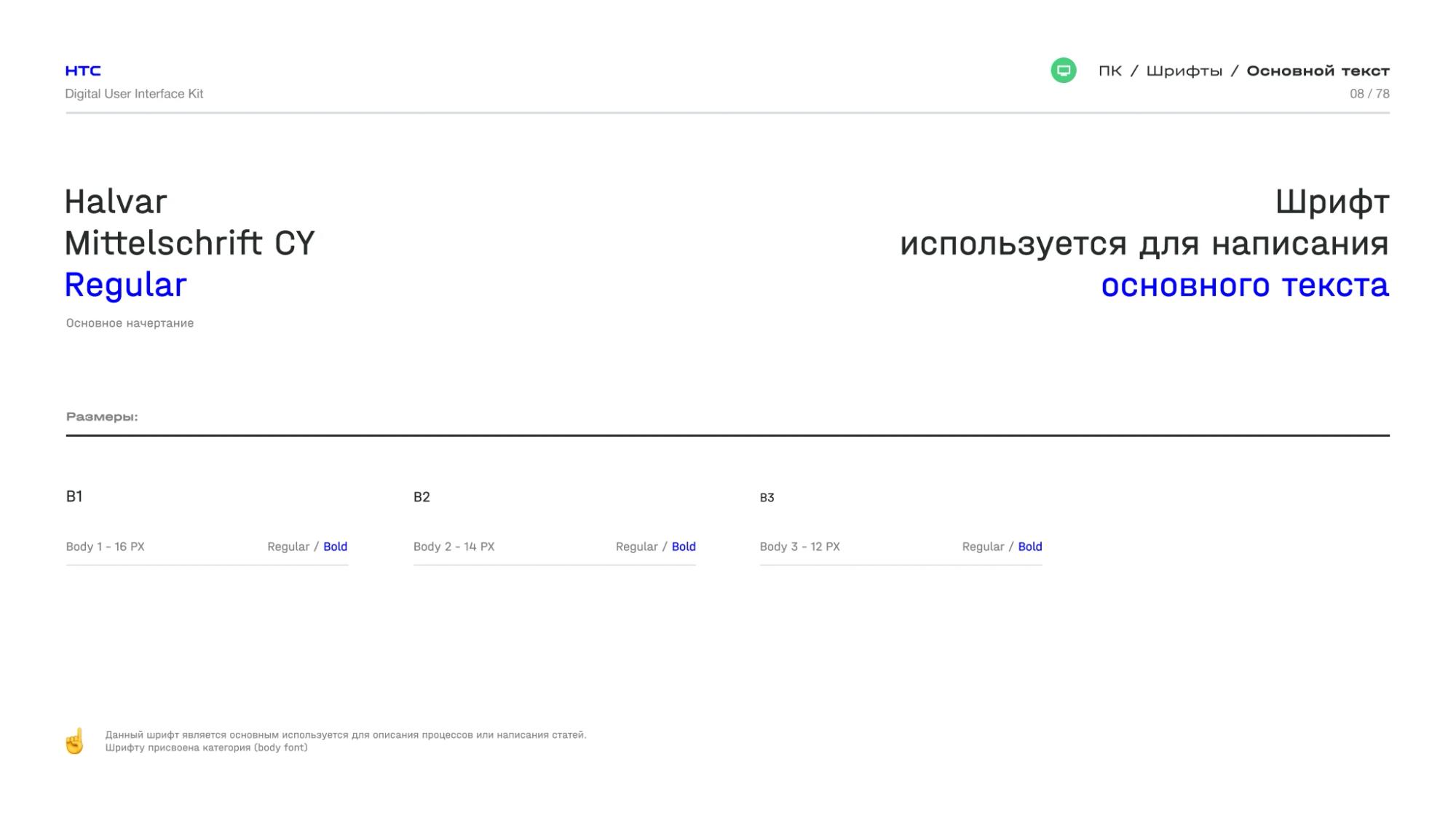Select Regular style for Body 1
Viewport: 1456px width, 818px height.
tap(288, 547)
